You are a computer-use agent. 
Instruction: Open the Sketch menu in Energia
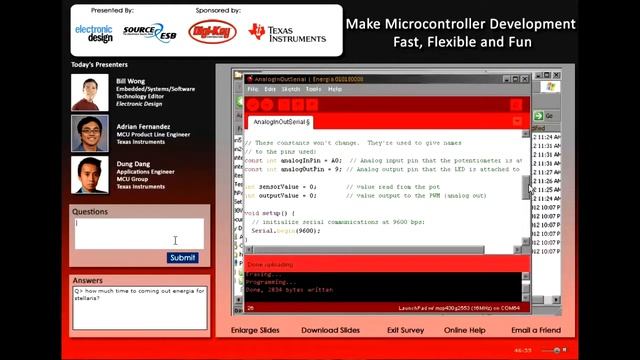pos(291,89)
